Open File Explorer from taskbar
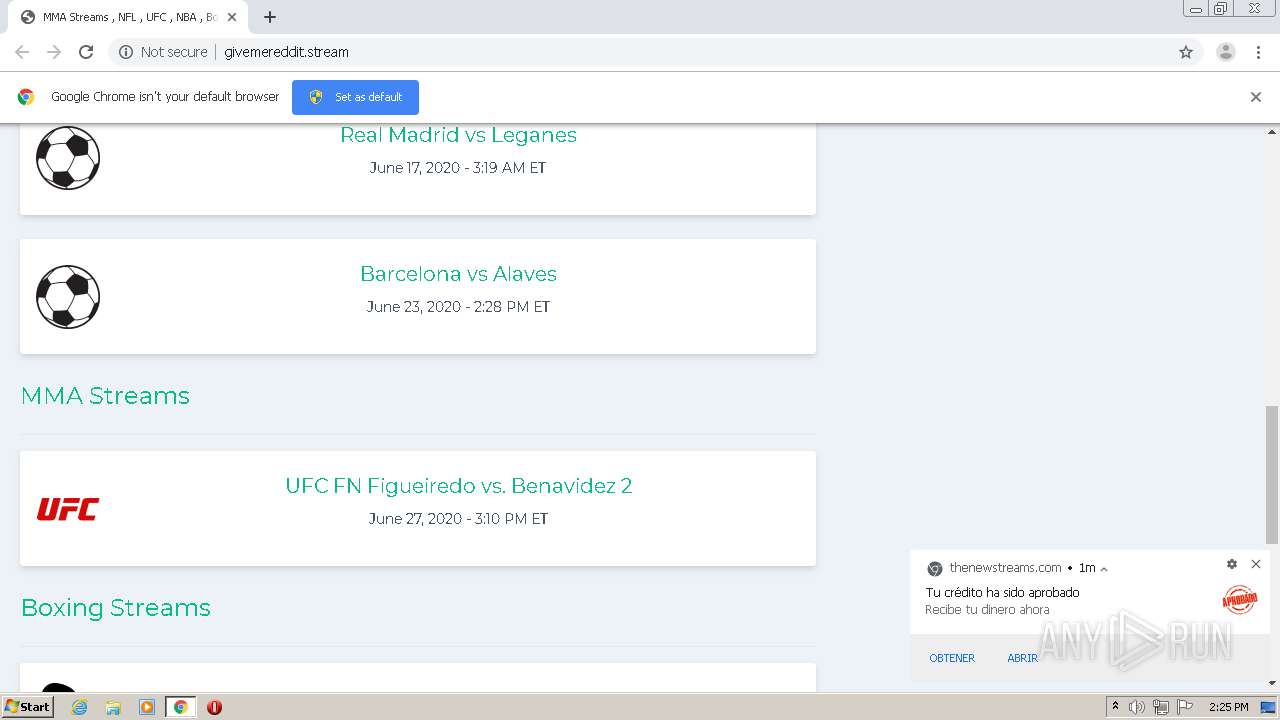The width and height of the screenshot is (1280, 720). (113, 707)
